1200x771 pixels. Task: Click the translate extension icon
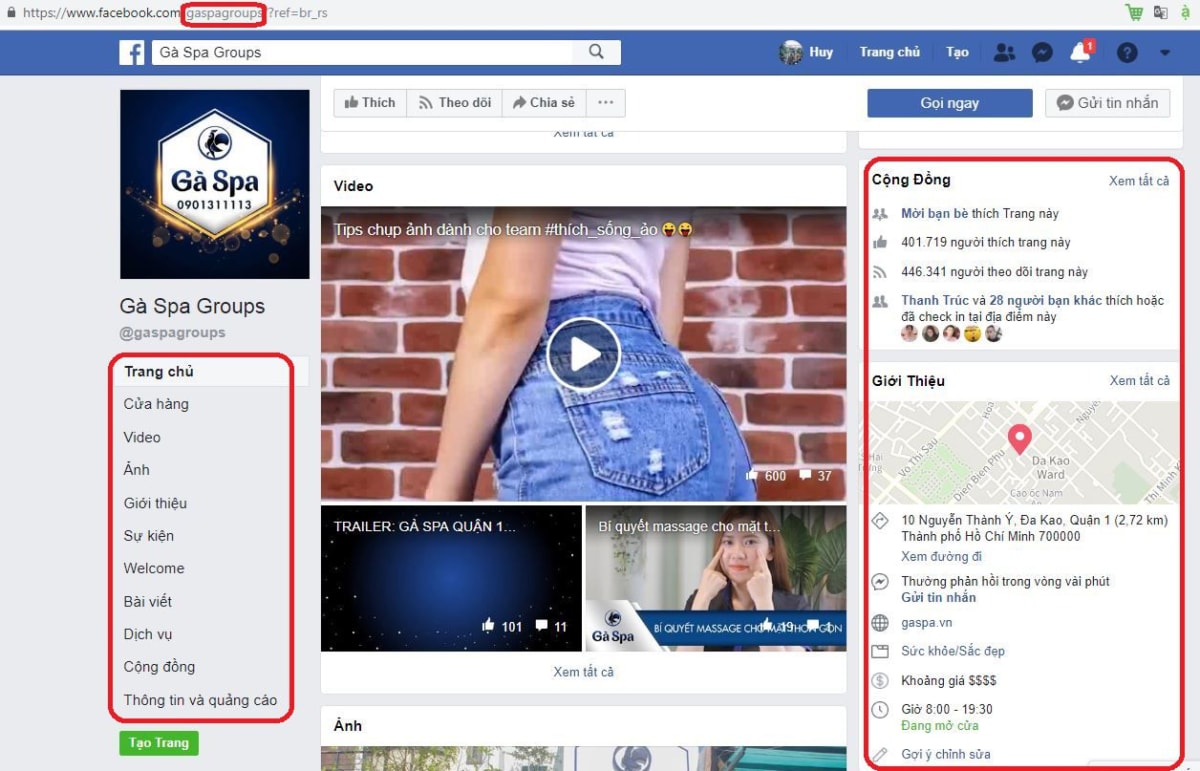(x=1161, y=12)
